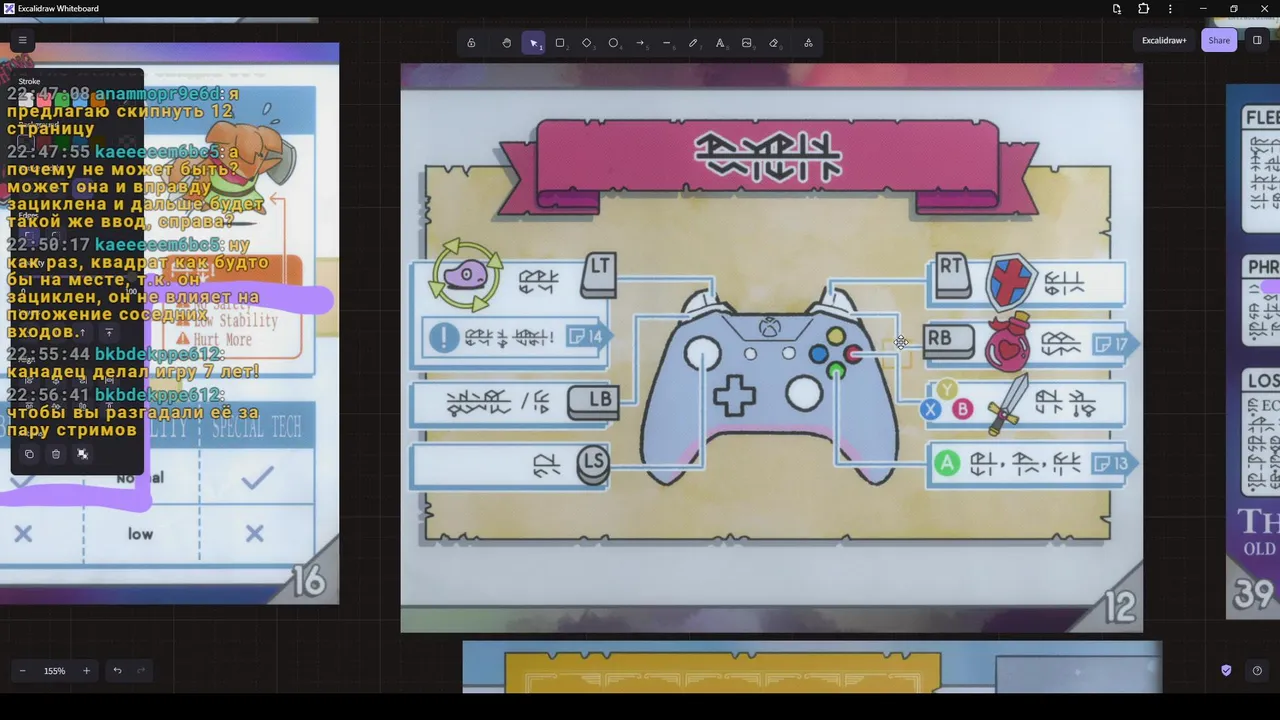Select the Line tool
The width and height of the screenshot is (1280, 720).
tap(667, 43)
